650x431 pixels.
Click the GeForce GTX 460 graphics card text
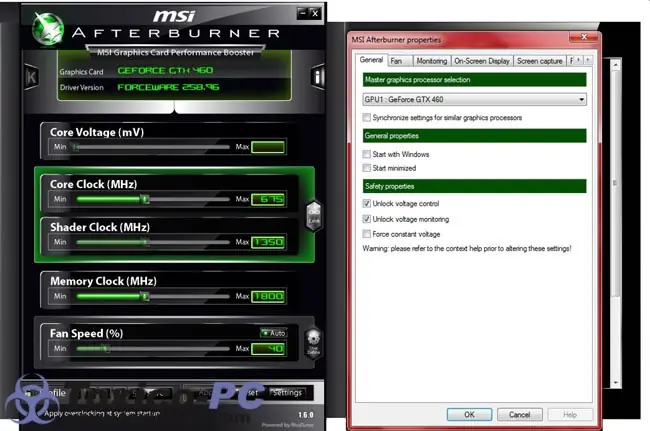click(165, 70)
